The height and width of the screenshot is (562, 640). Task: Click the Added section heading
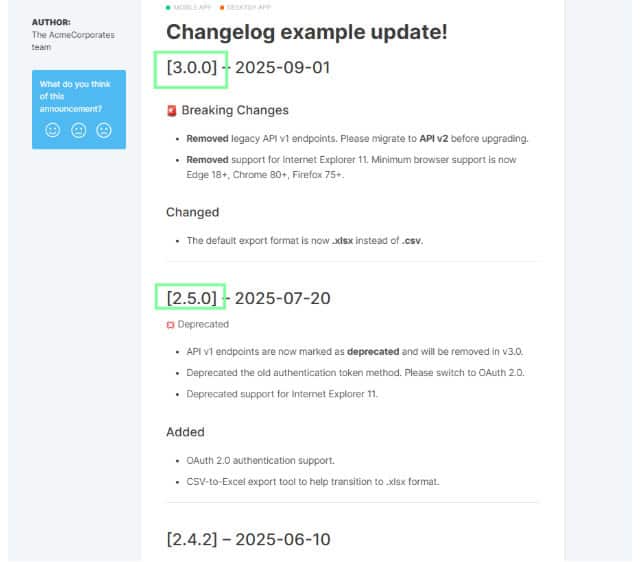185,432
